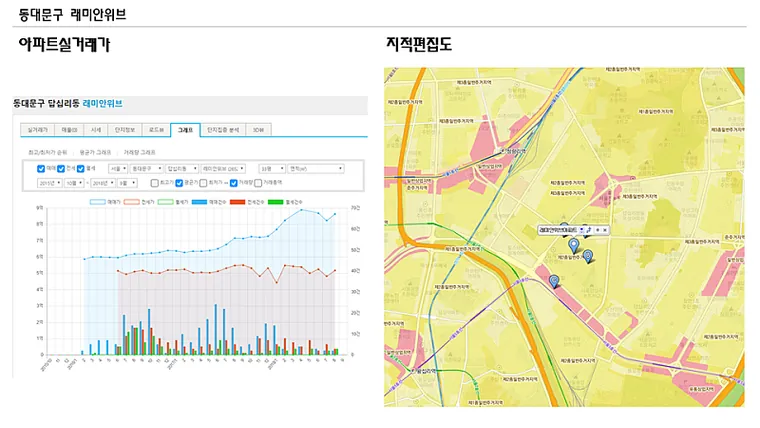Click the blue 래미안위브 complex name link
The height and width of the screenshot is (428, 760).
coord(102,103)
